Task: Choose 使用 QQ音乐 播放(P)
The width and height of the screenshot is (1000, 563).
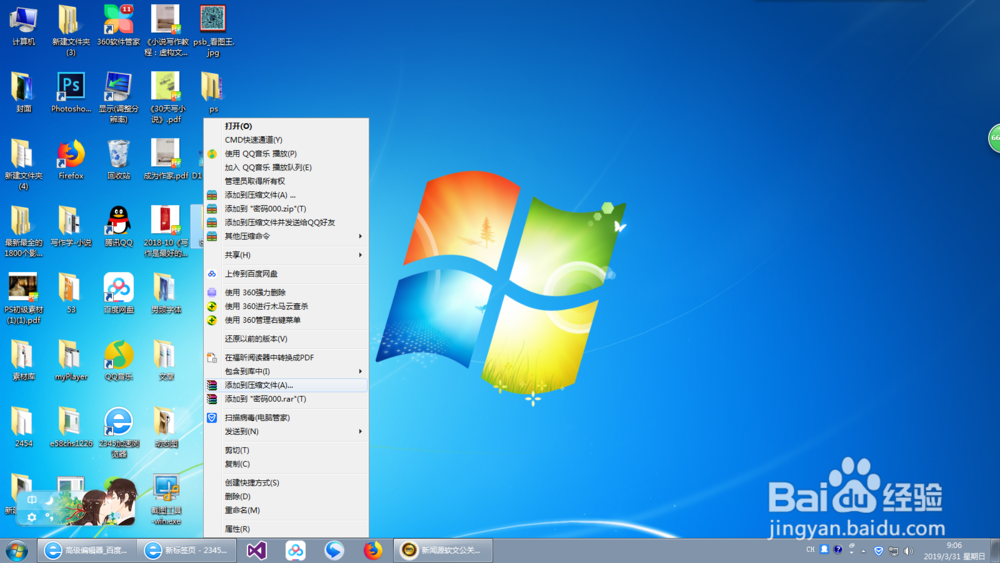Action: click(286, 154)
